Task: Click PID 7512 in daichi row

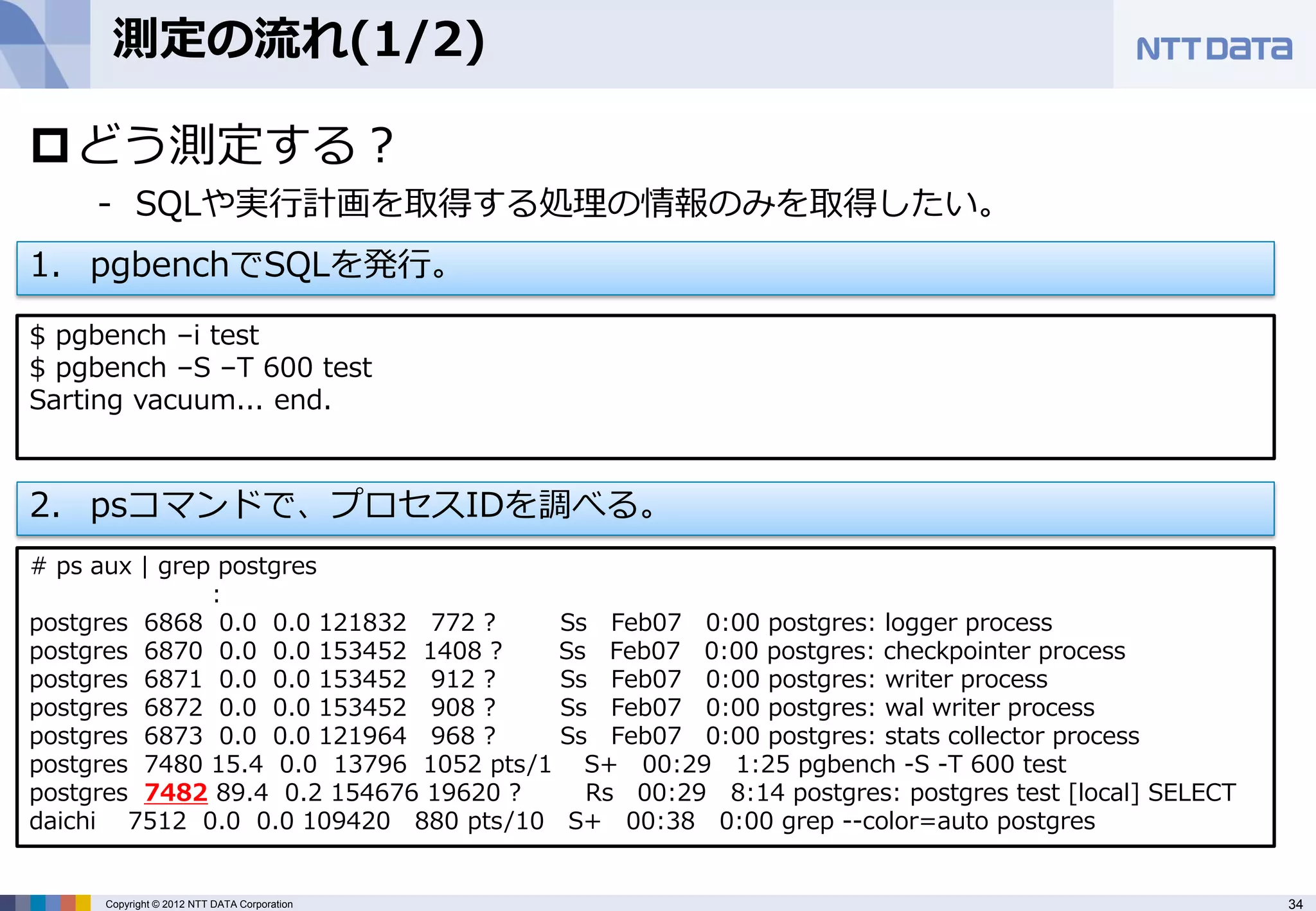Action: [157, 820]
